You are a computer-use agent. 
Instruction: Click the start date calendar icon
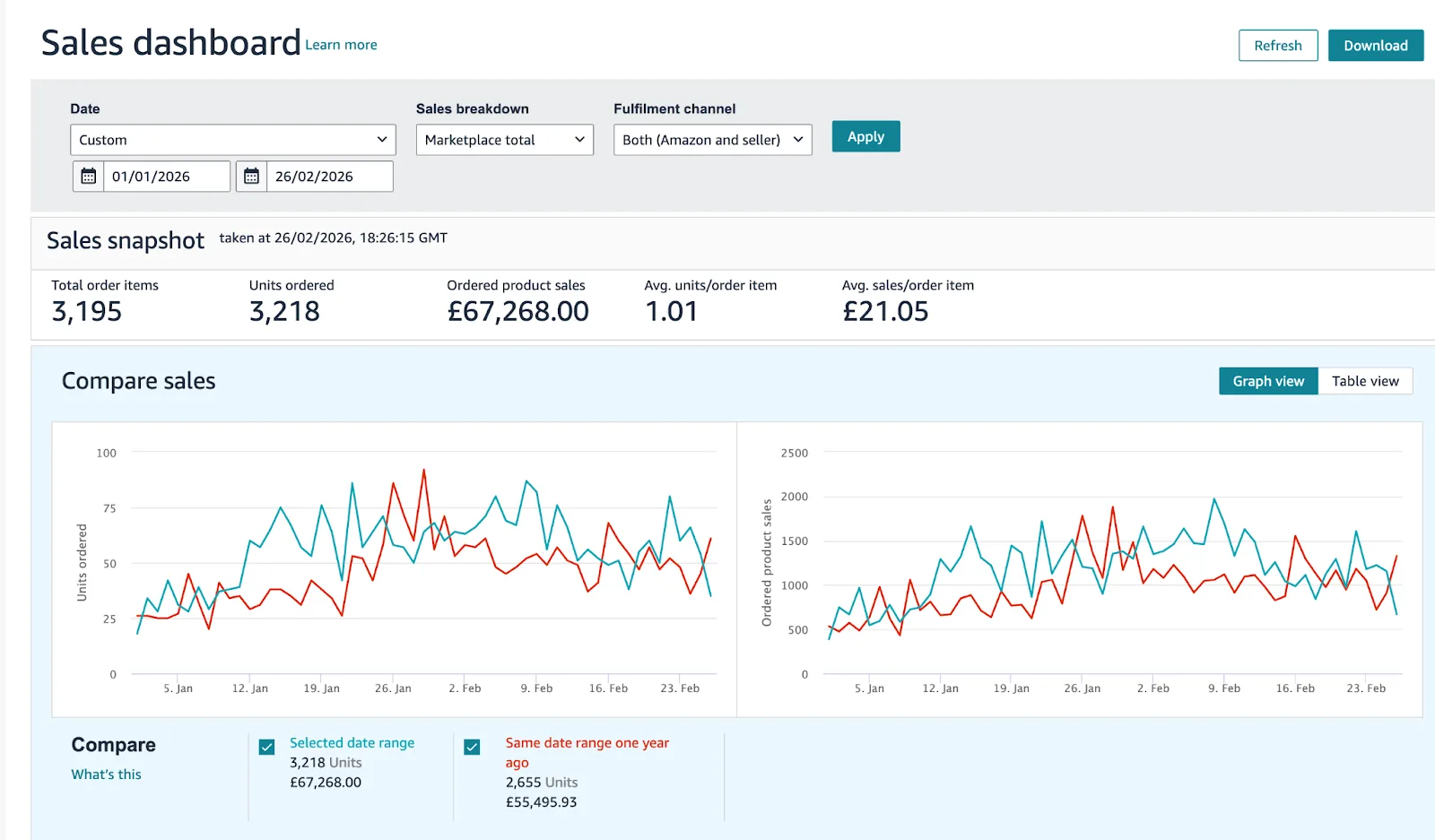pos(88,177)
